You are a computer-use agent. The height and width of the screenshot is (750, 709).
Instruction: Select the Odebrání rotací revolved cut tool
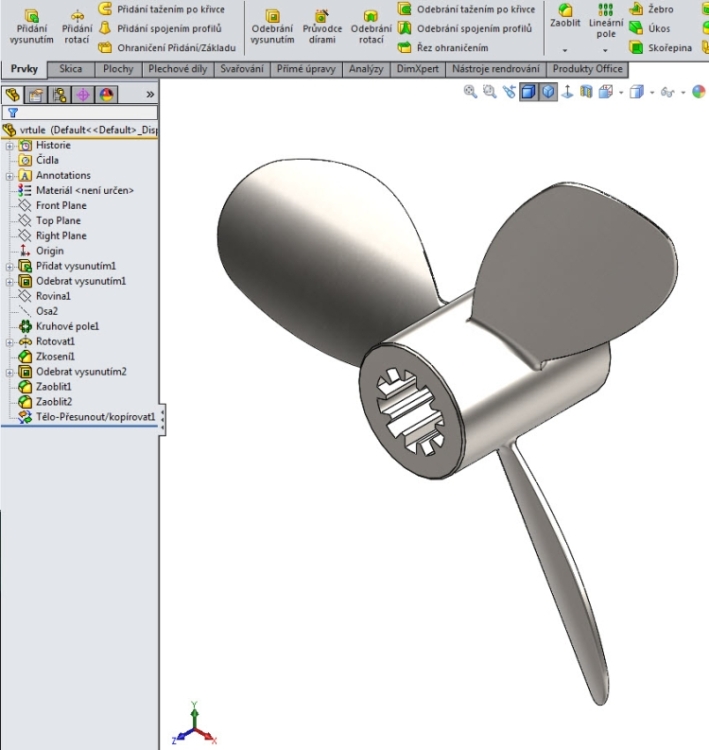tap(371, 27)
